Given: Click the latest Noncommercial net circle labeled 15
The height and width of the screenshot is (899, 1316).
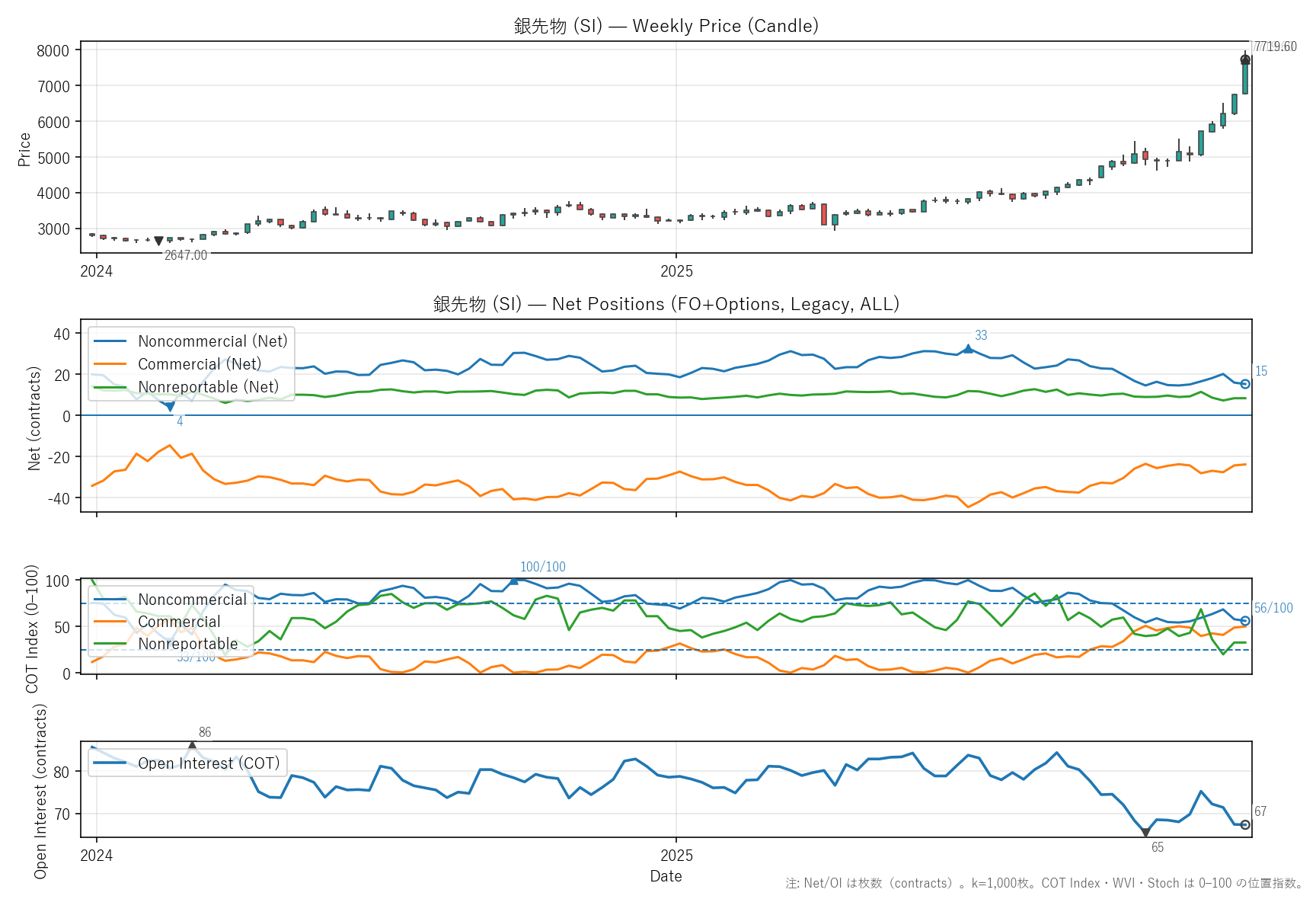Looking at the screenshot, I should [1245, 384].
